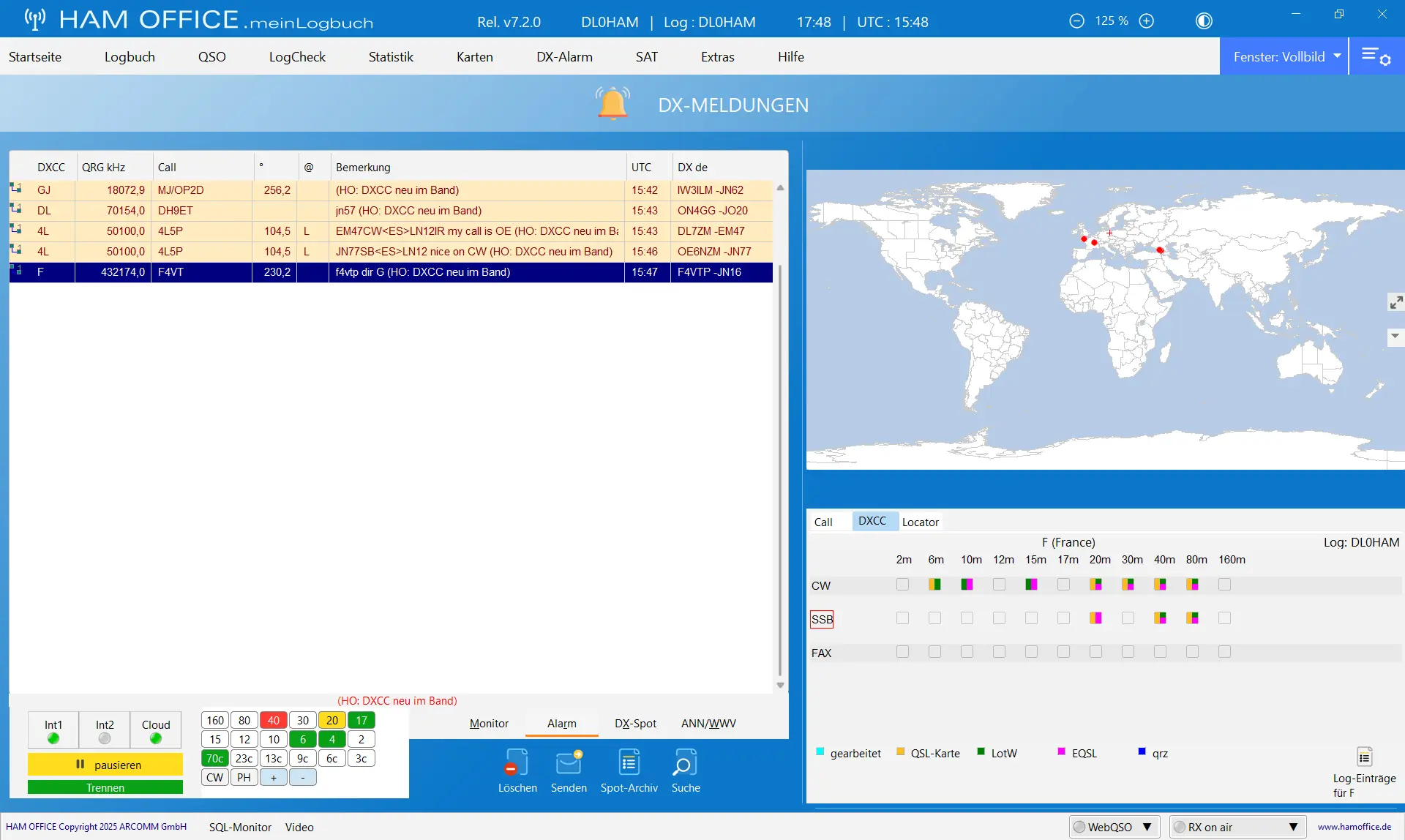Image resolution: width=1405 pixels, height=840 pixels.
Task: Click the Senden send icon
Action: tap(569, 763)
